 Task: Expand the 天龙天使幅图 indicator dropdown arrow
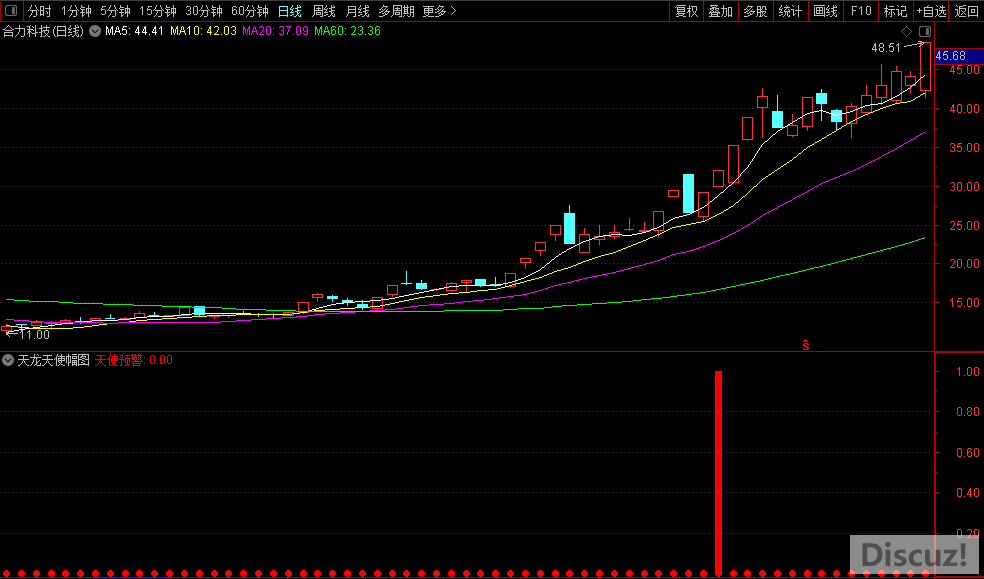[x=8, y=360]
